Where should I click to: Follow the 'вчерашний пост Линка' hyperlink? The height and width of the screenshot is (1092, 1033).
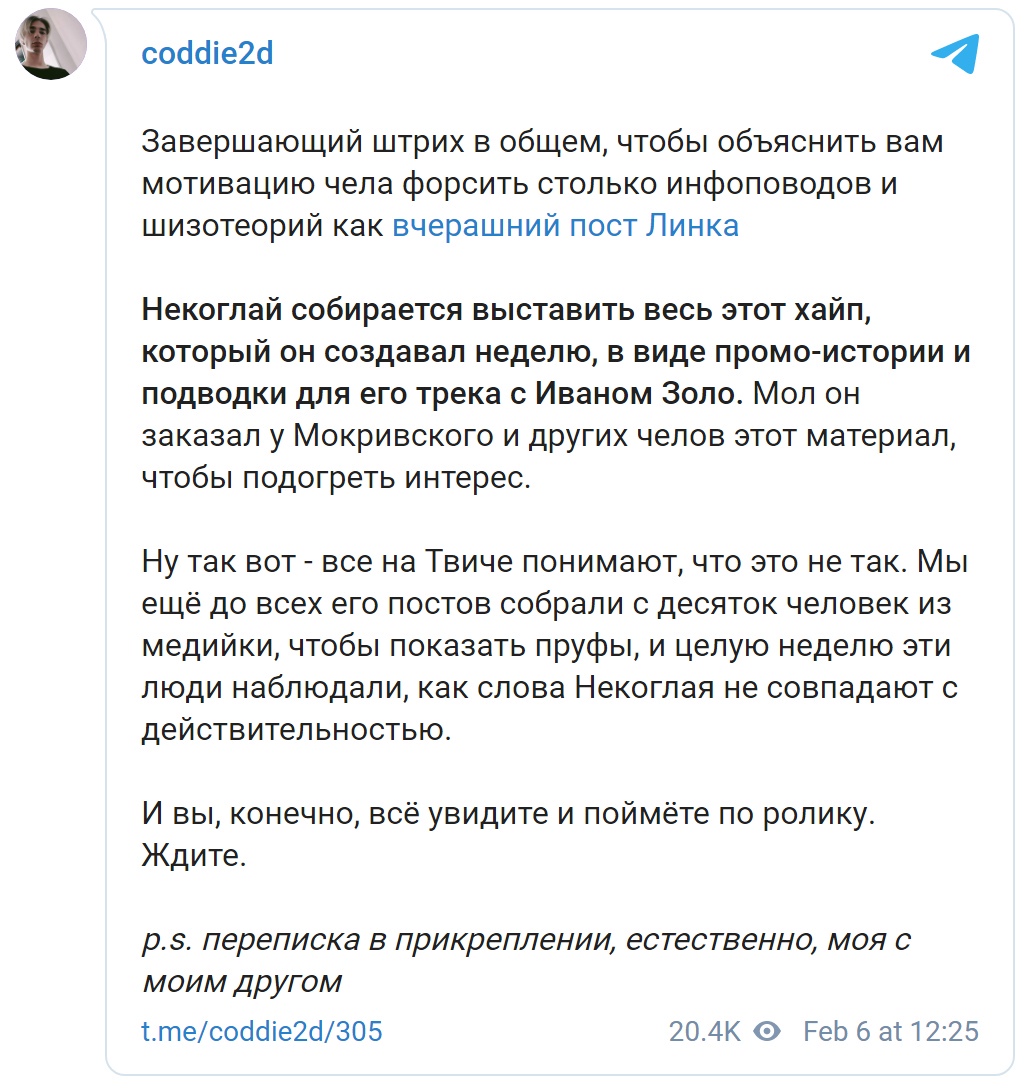[x=565, y=226]
